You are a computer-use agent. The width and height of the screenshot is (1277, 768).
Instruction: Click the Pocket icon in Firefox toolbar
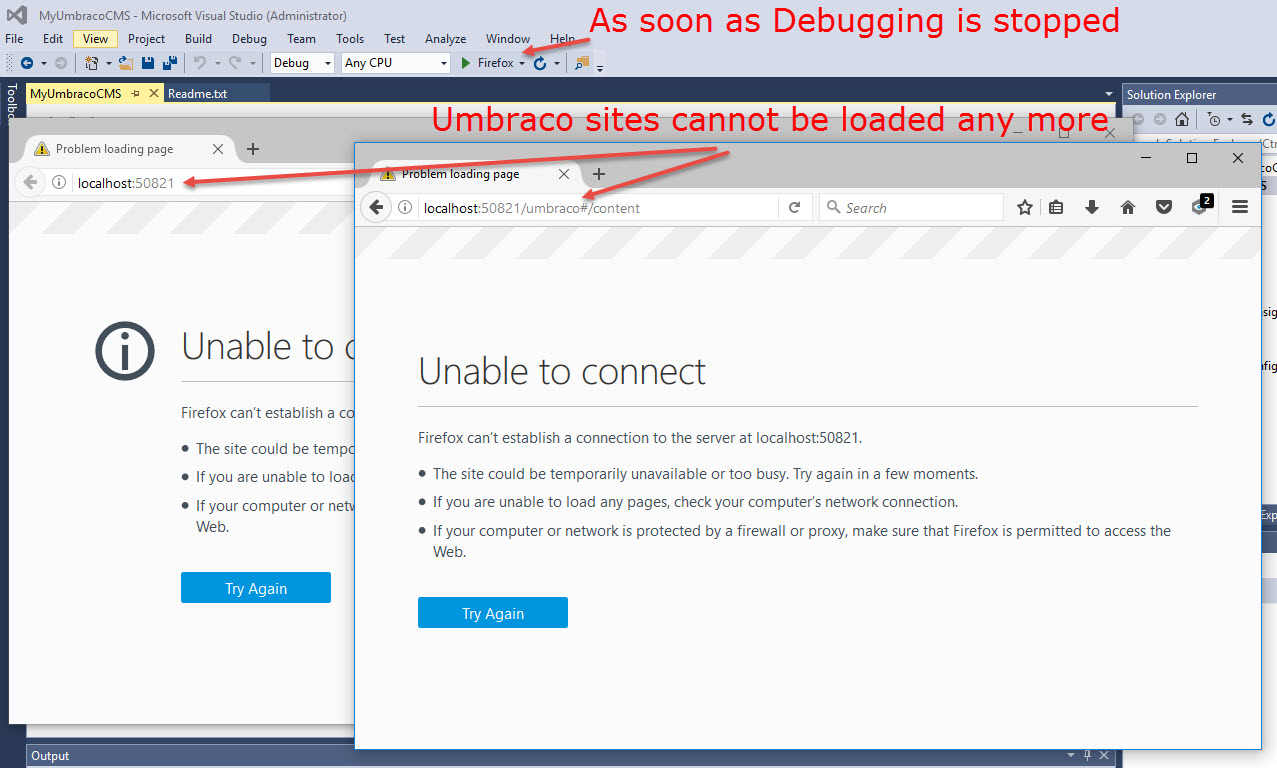[x=1164, y=207]
